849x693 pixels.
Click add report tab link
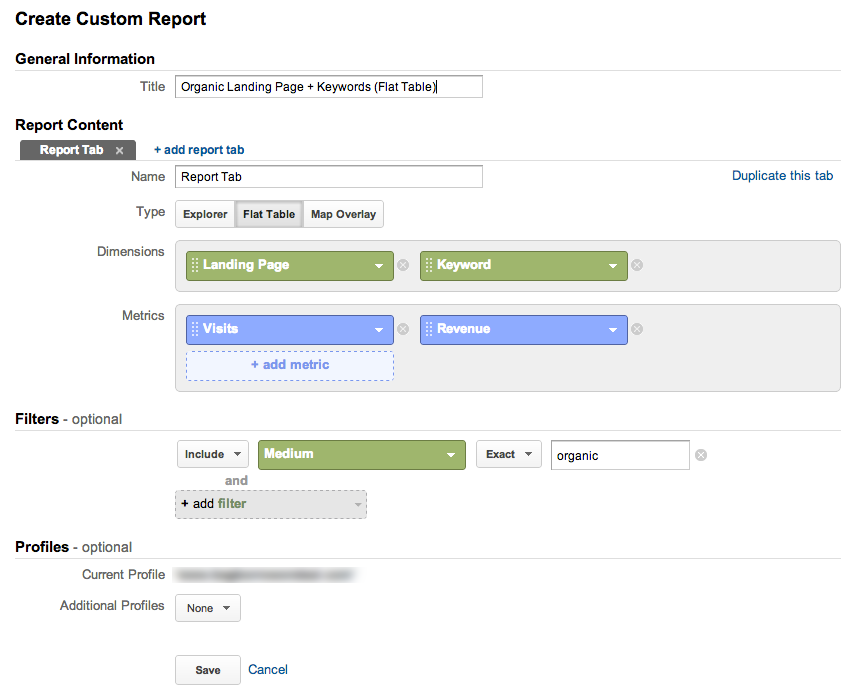pos(199,150)
